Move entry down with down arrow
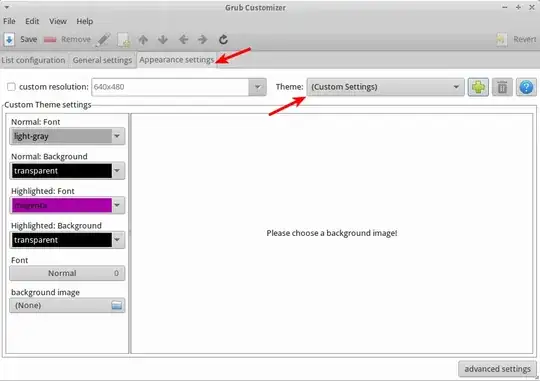Viewport: 540px width, 381px height. [x=163, y=40]
